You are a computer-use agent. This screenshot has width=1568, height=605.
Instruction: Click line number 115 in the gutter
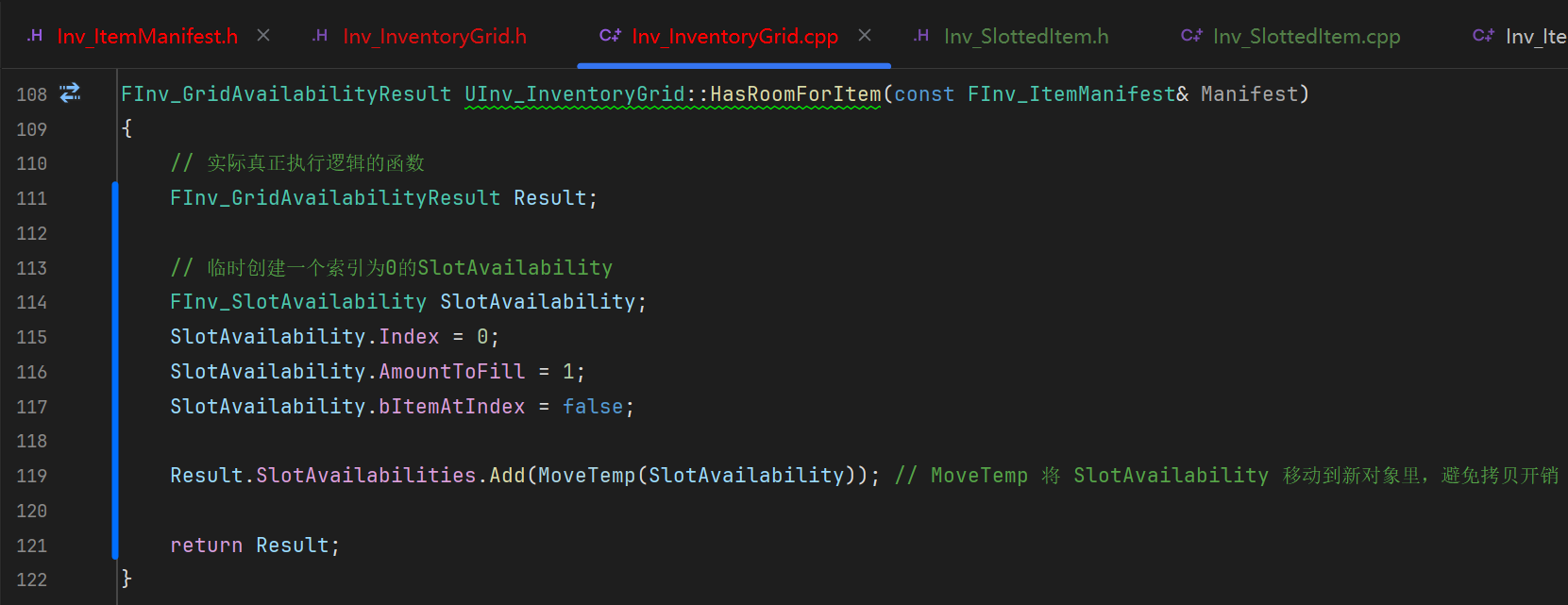(x=31, y=337)
